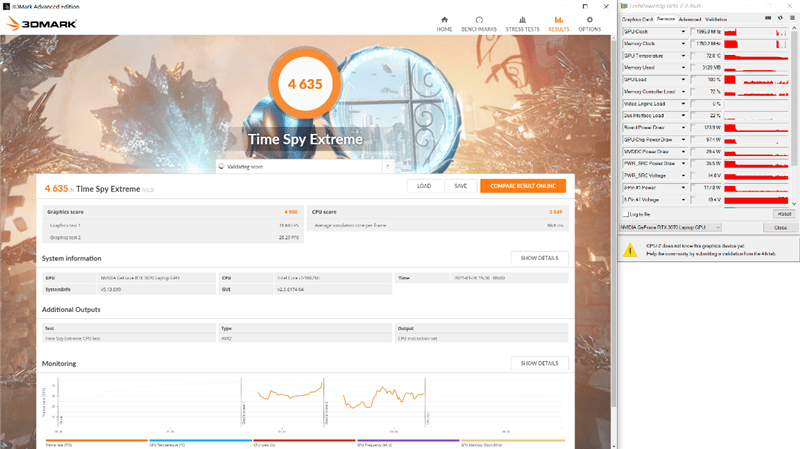Click the question mark beside Validating score
This screenshot has width=800, height=449.
387,166
